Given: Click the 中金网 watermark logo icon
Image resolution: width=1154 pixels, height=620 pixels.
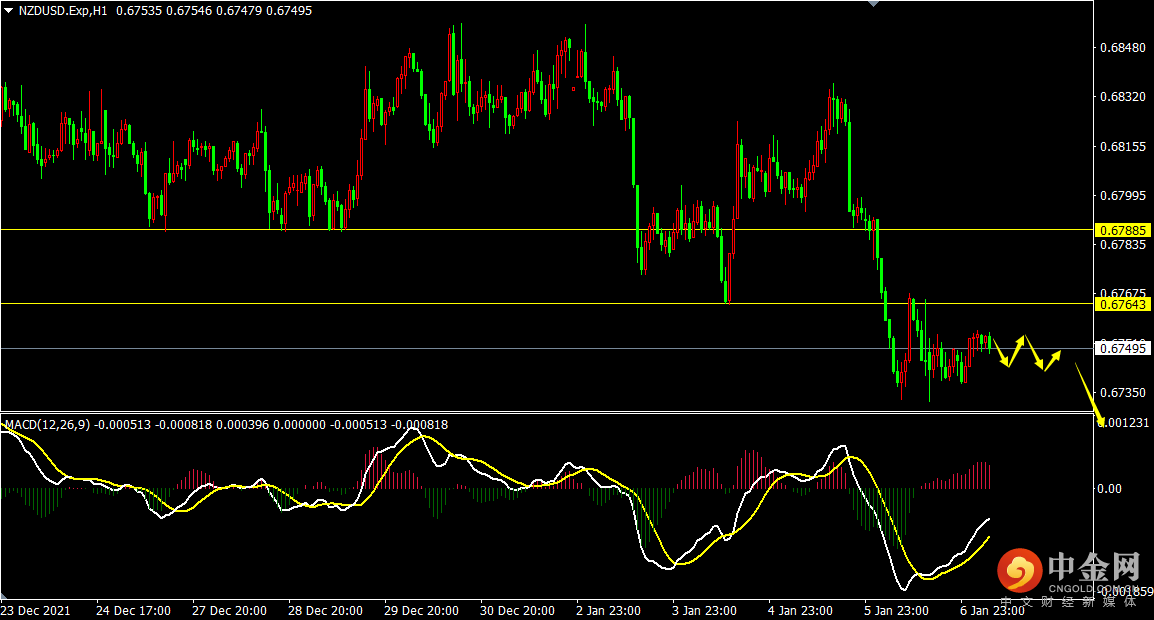Looking at the screenshot, I should click(1019, 572).
